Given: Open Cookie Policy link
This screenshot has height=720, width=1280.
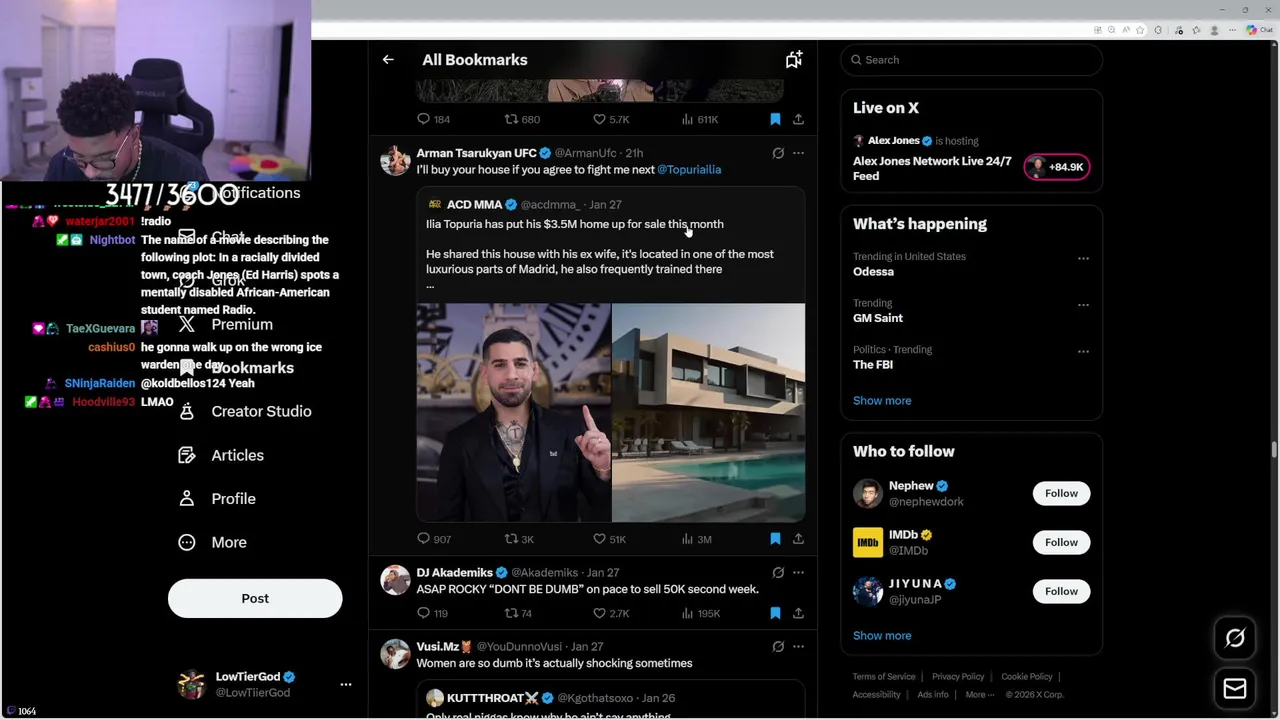Looking at the screenshot, I should pyautogui.click(x=1027, y=677).
